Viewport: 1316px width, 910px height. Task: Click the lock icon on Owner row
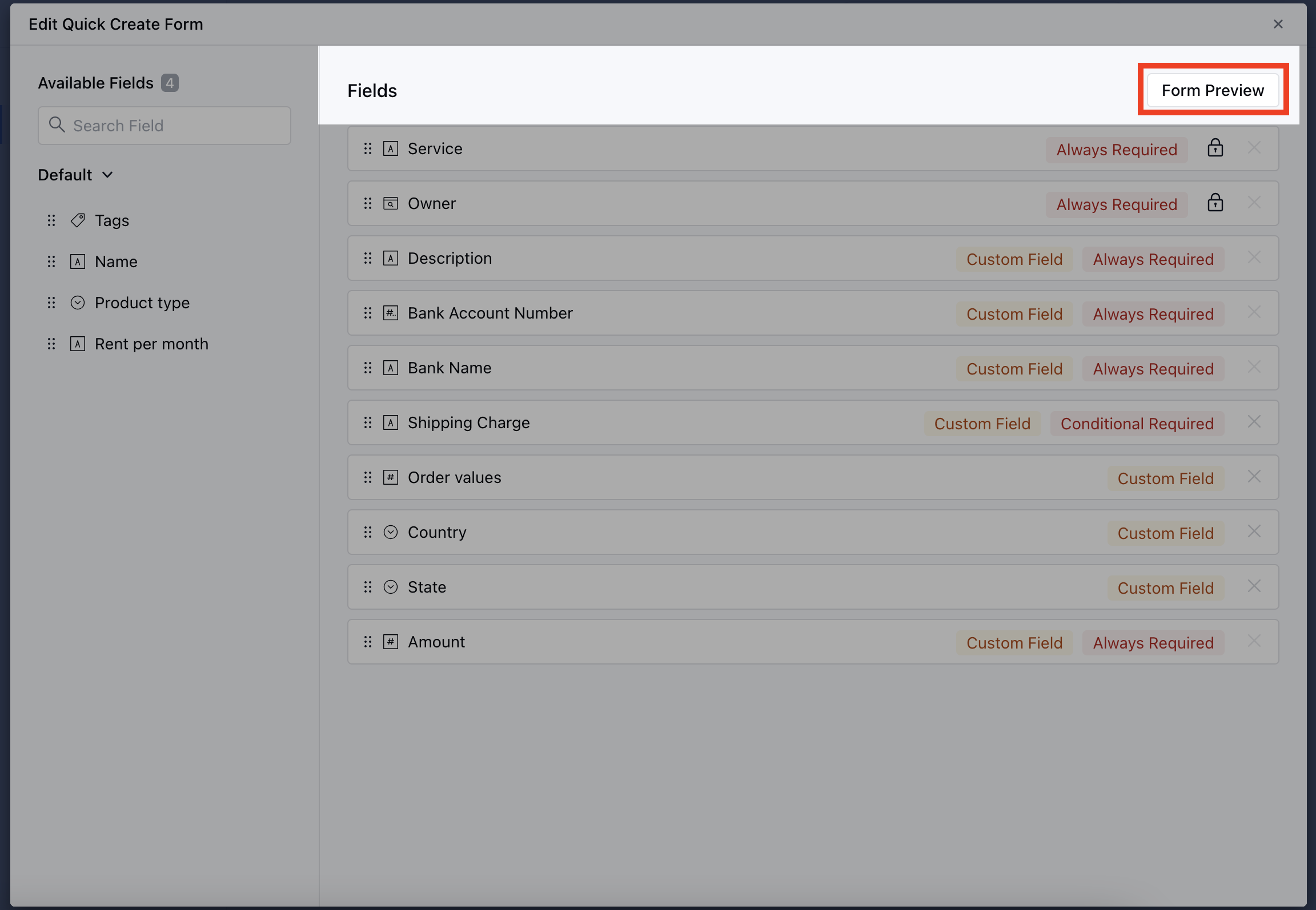pyautogui.click(x=1215, y=203)
